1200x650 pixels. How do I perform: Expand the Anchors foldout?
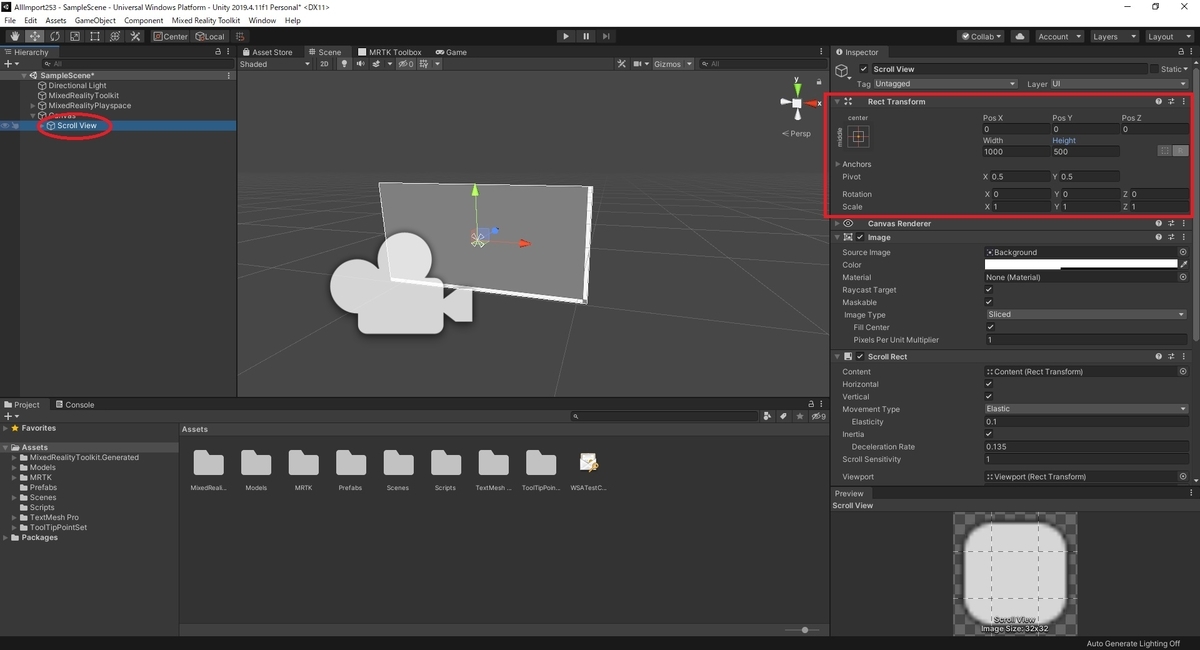pyautogui.click(x=838, y=164)
